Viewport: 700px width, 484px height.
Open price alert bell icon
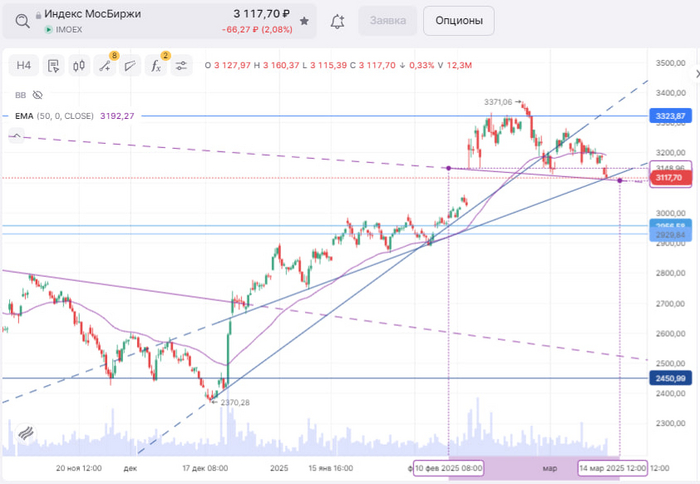coord(338,21)
